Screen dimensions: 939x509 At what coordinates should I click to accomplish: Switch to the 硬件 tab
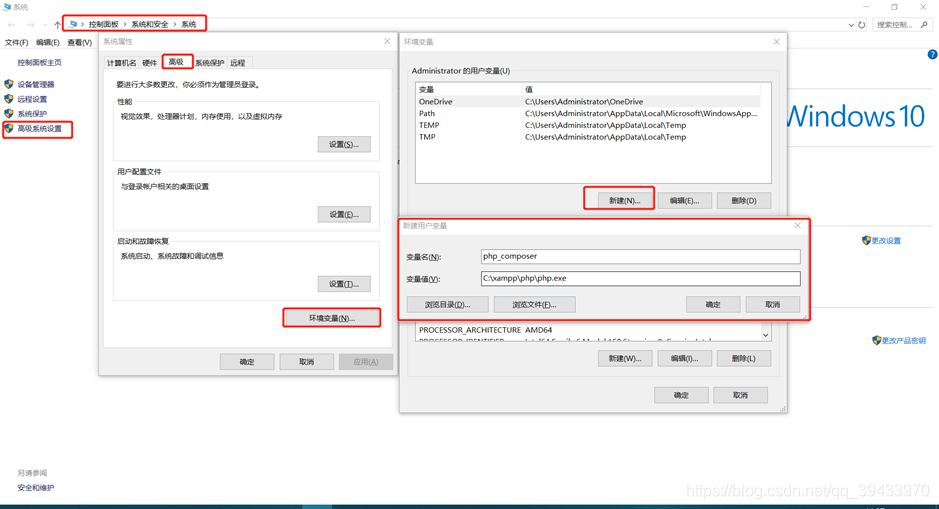tap(150, 63)
